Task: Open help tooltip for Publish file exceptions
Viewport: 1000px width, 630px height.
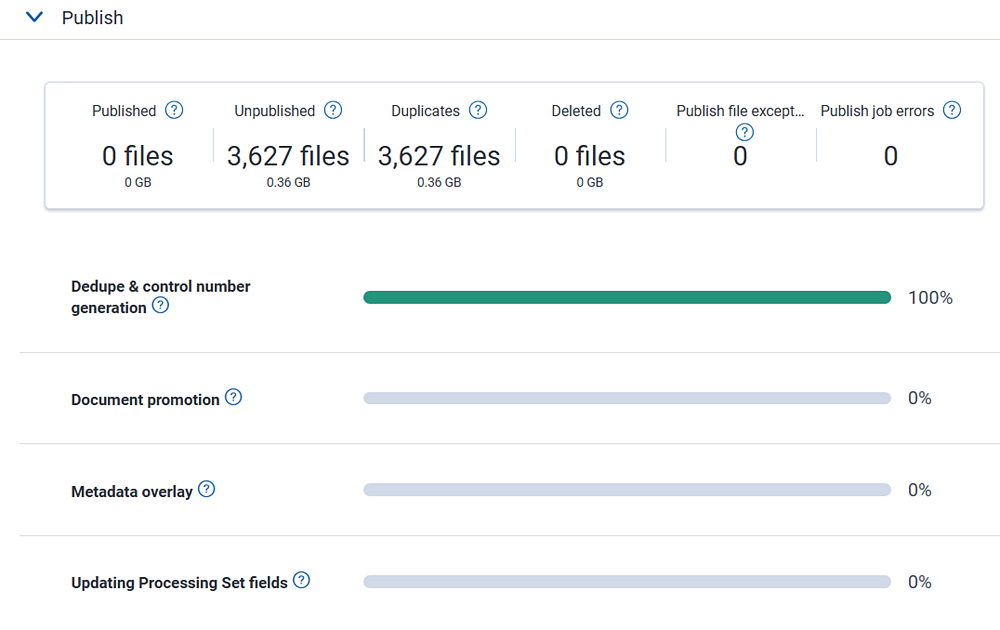Action: 743,131
